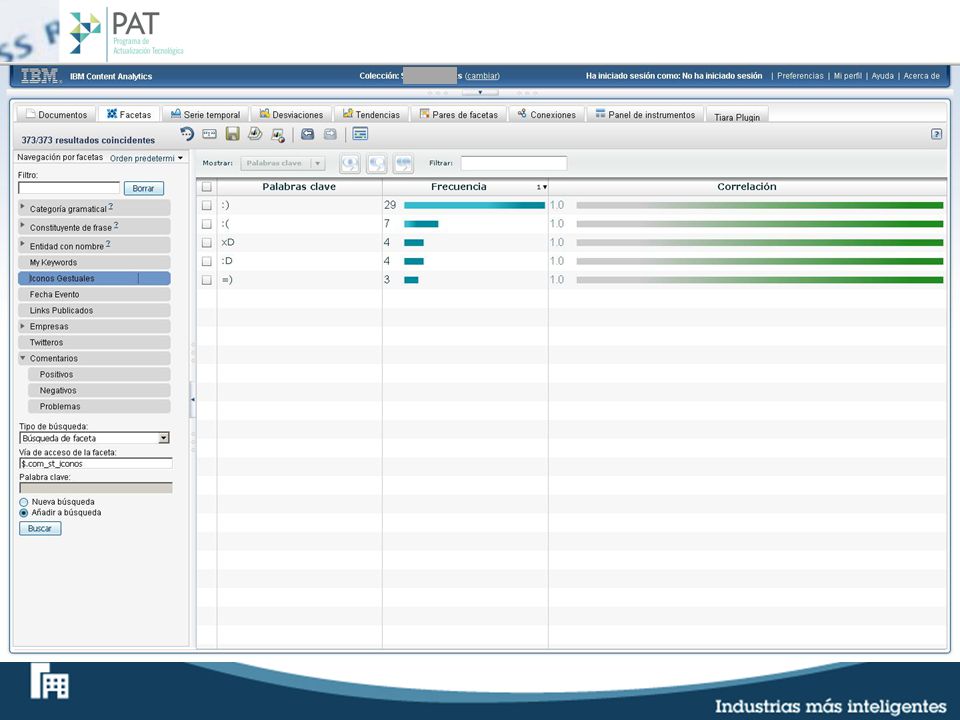
Task: Expand the Empresas facet
Action: pos(23,326)
